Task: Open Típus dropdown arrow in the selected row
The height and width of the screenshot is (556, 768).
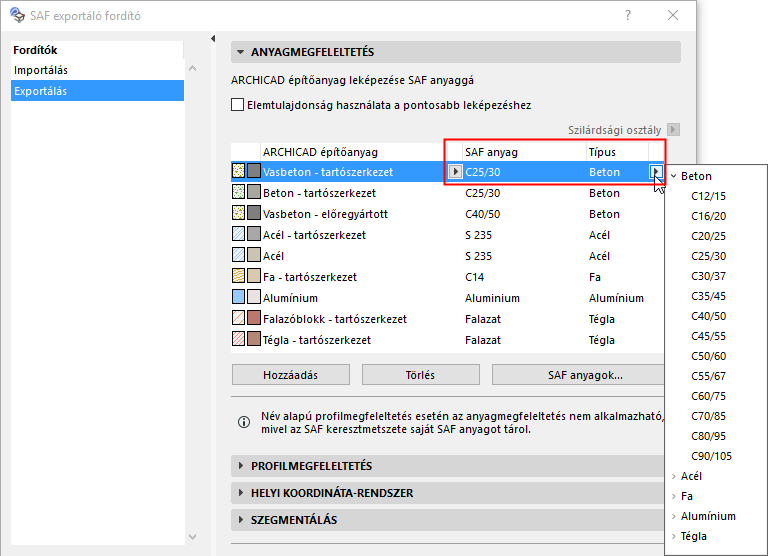Action: [656, 172]
